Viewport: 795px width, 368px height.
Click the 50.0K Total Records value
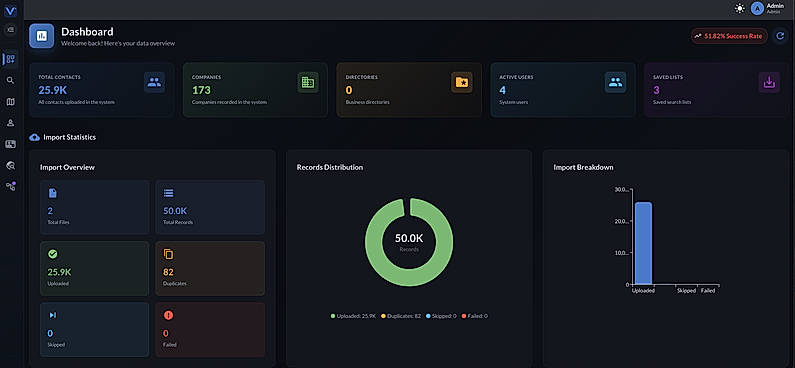click(x=175, y=211)
